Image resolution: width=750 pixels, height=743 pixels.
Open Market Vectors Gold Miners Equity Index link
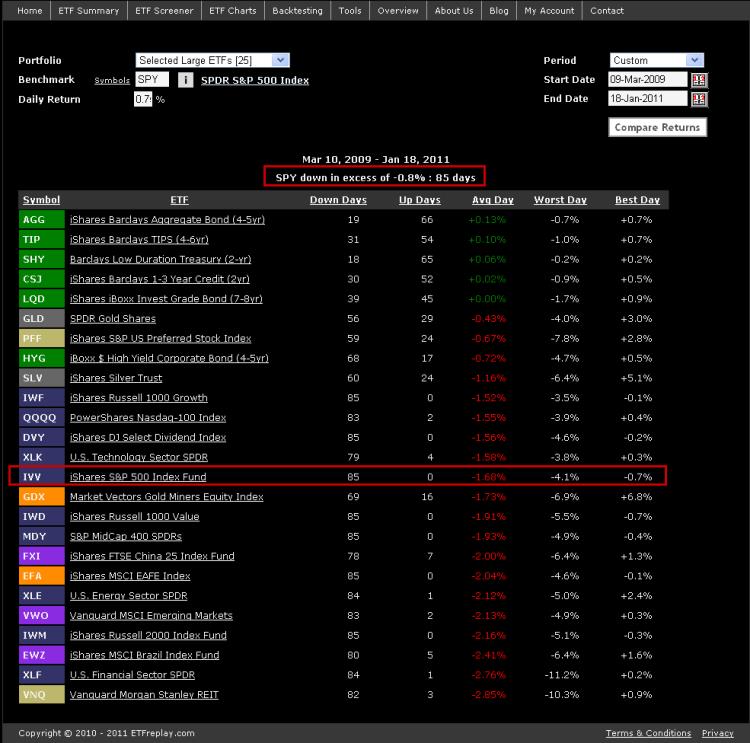(166, 497)
